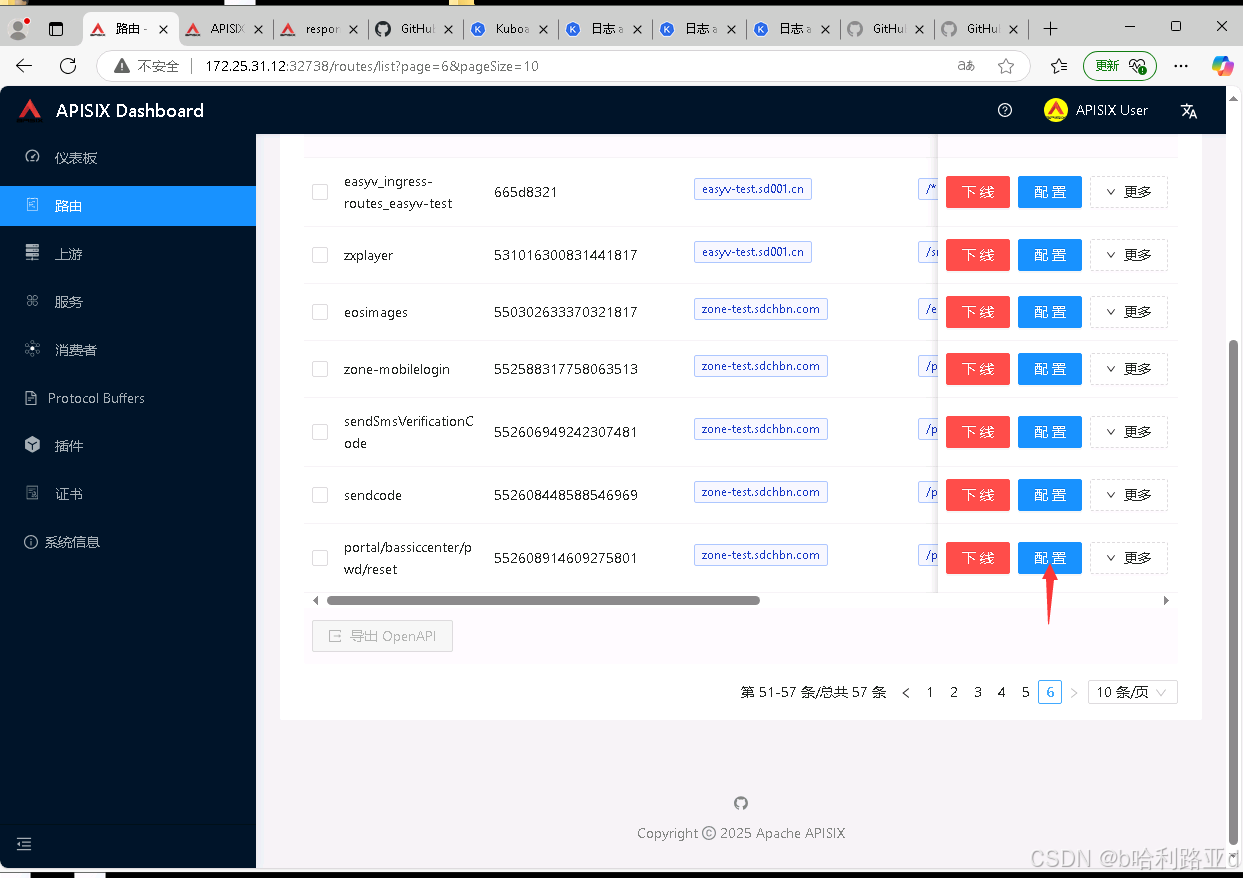Click the browser profile avatar
Viewport: 1243px width, 878px height.
pyautogui.click(x=18, y=29)
